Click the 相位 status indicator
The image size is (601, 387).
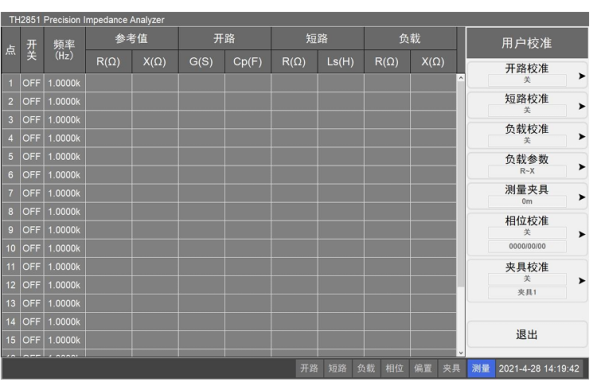pyautogui.click(x=394, y=368)
